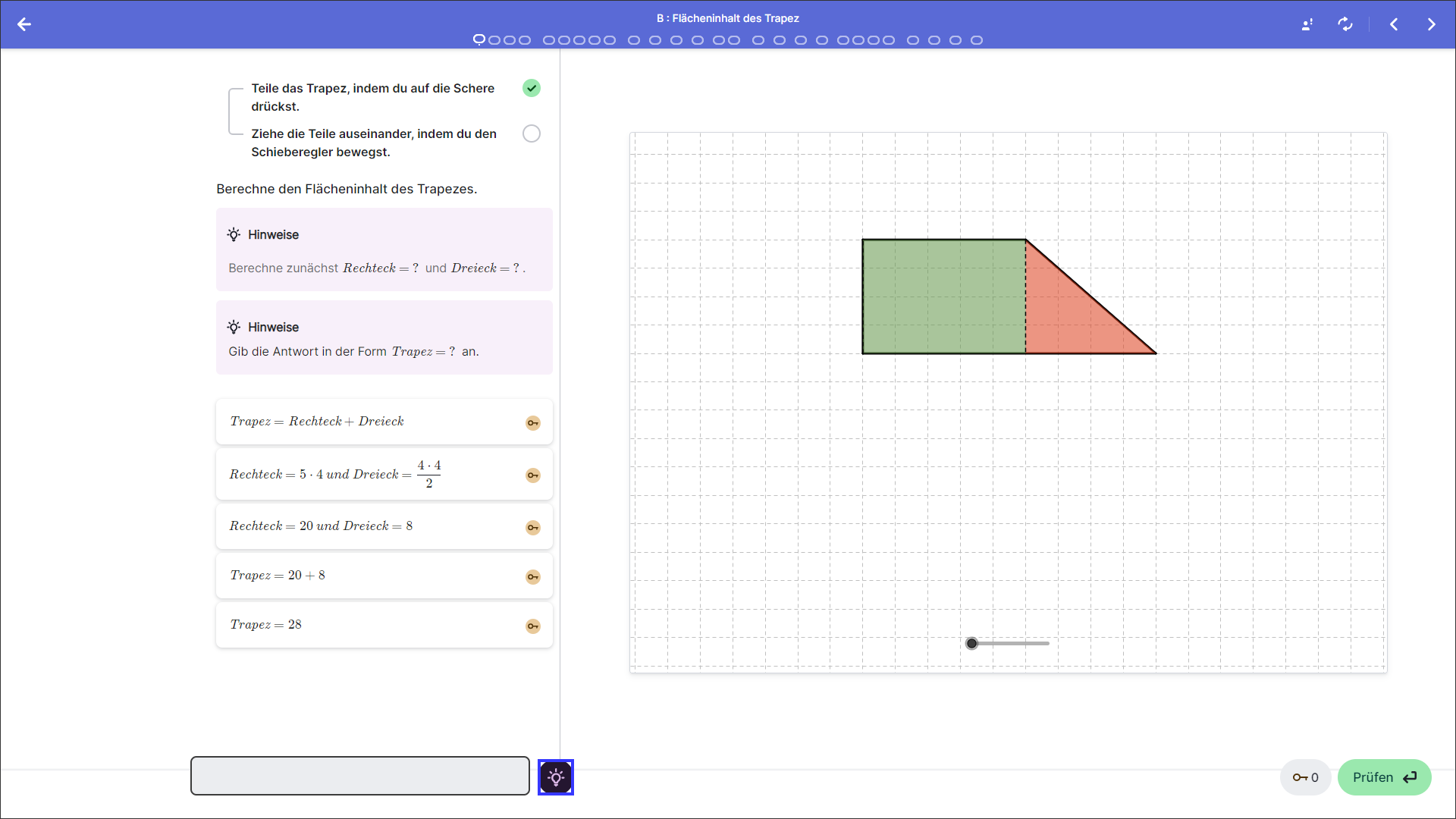Click instruction 'Ziehe die Teile auseinander' text
The height and width of the screenshot is (819, 1456).
point(374,143)
